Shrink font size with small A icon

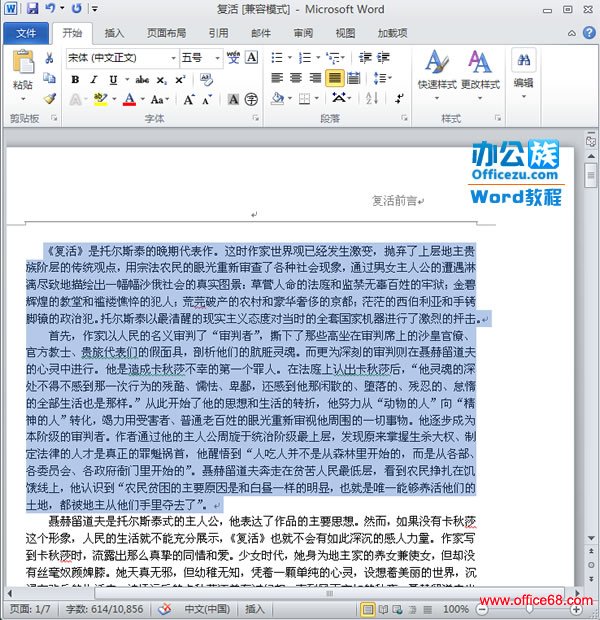(x=206, y=100)
